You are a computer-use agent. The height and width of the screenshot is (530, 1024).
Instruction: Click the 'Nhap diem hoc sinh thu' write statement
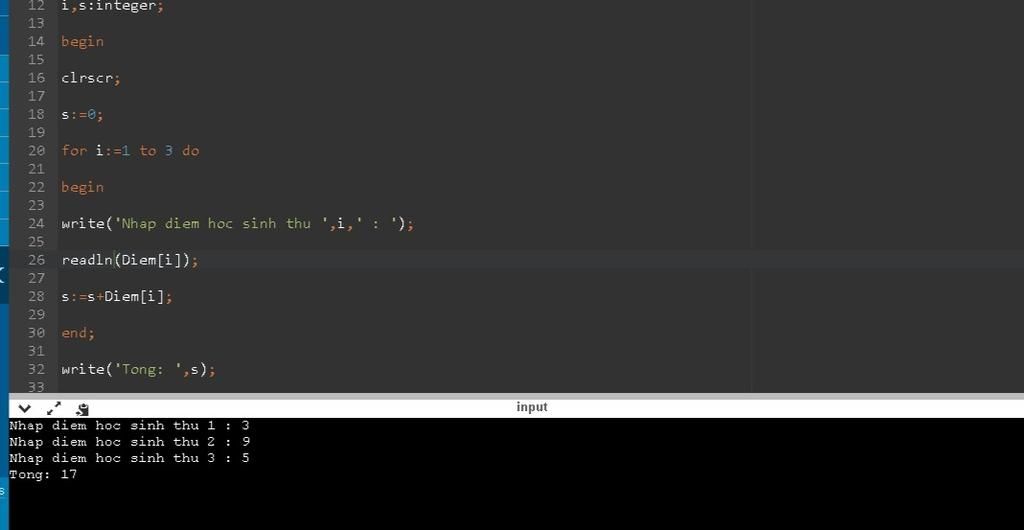point(238,224)
